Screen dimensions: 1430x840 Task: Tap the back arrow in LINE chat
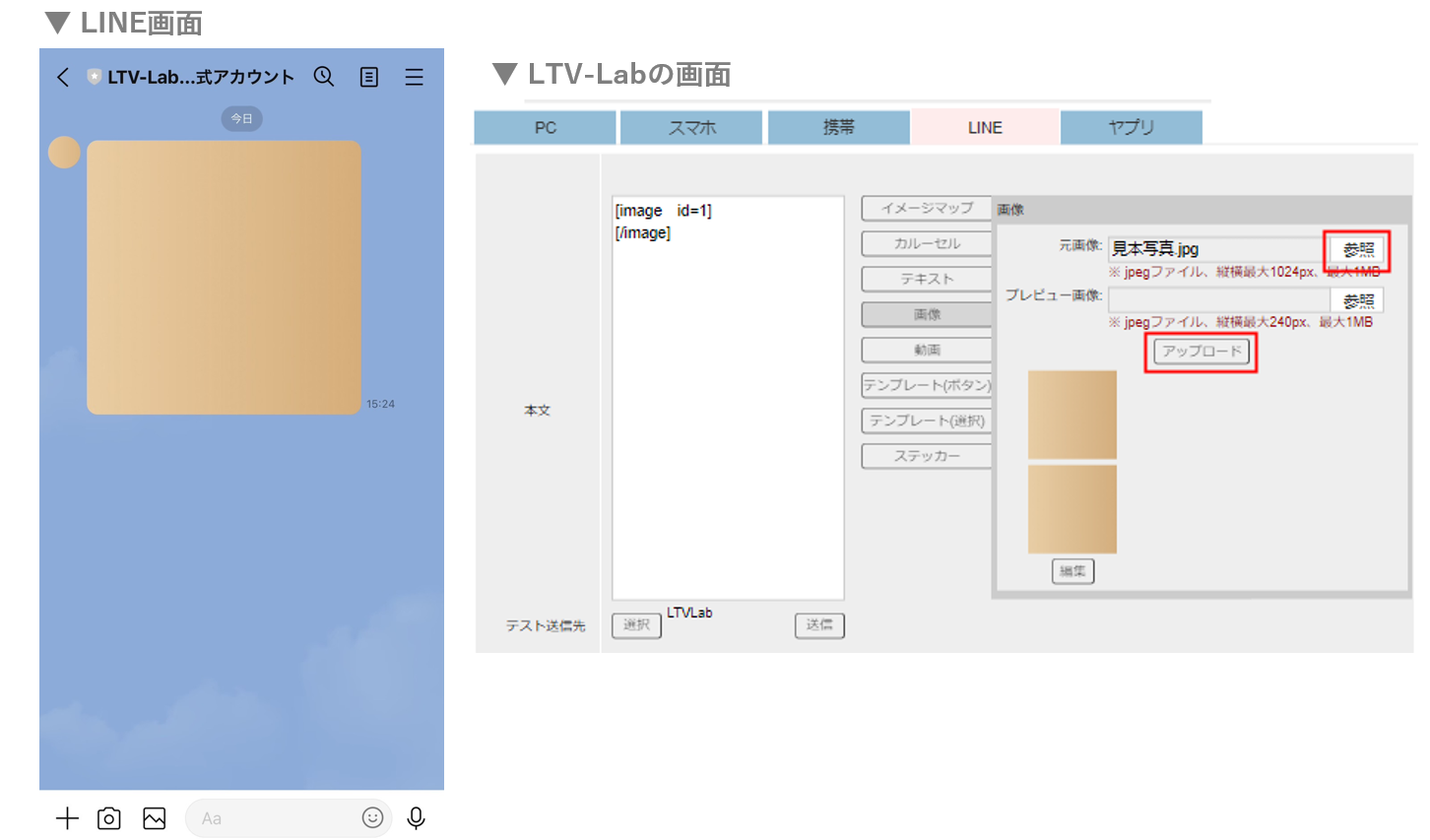[x=63, y=77]
